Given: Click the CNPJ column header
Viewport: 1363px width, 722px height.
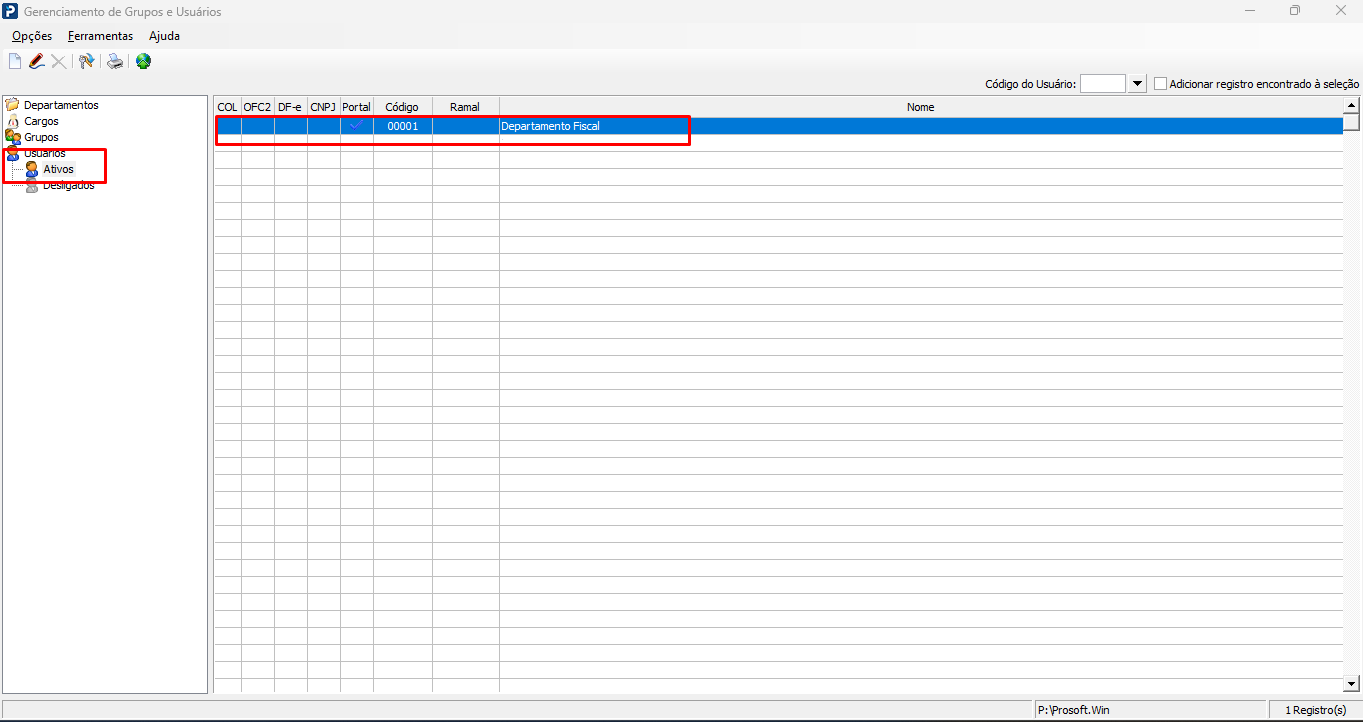Looking at the screenshot, I should (323, 107).
